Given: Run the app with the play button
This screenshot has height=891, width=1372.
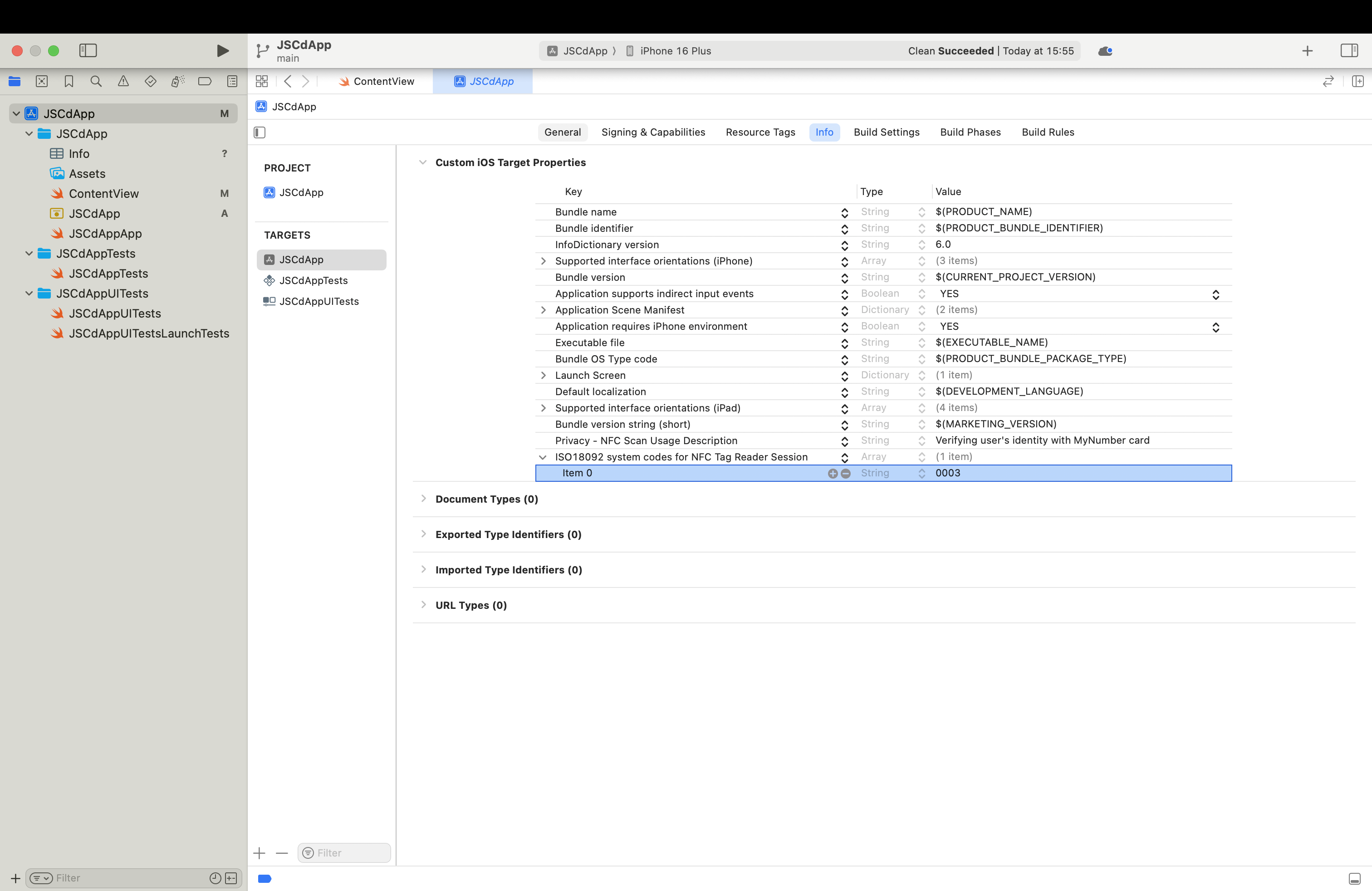Looking at the screenshot, I should click(x=222, y=51).
